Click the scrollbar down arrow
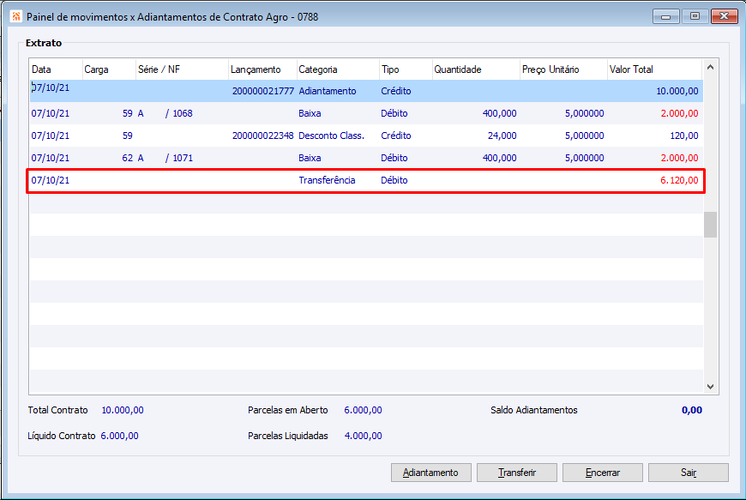The height and width of the screenshot is (500, 746). [710, 386]
